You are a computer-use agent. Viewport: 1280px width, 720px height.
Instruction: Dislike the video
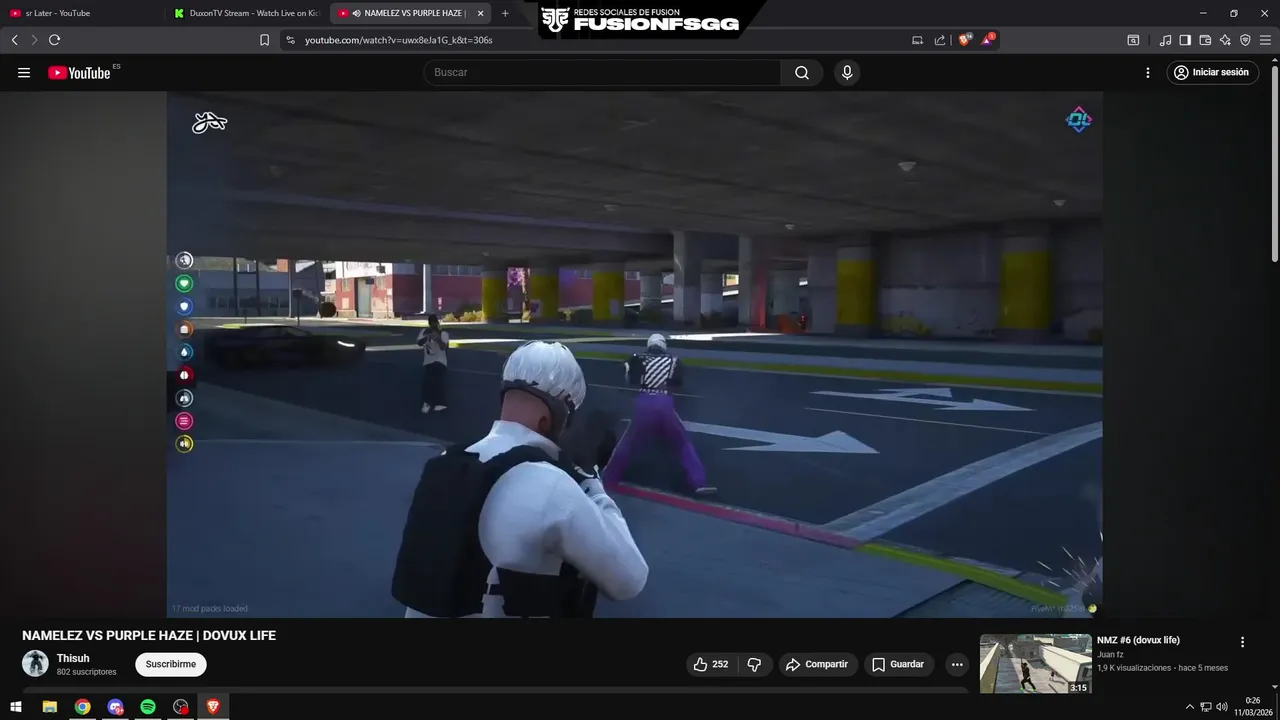754,664
